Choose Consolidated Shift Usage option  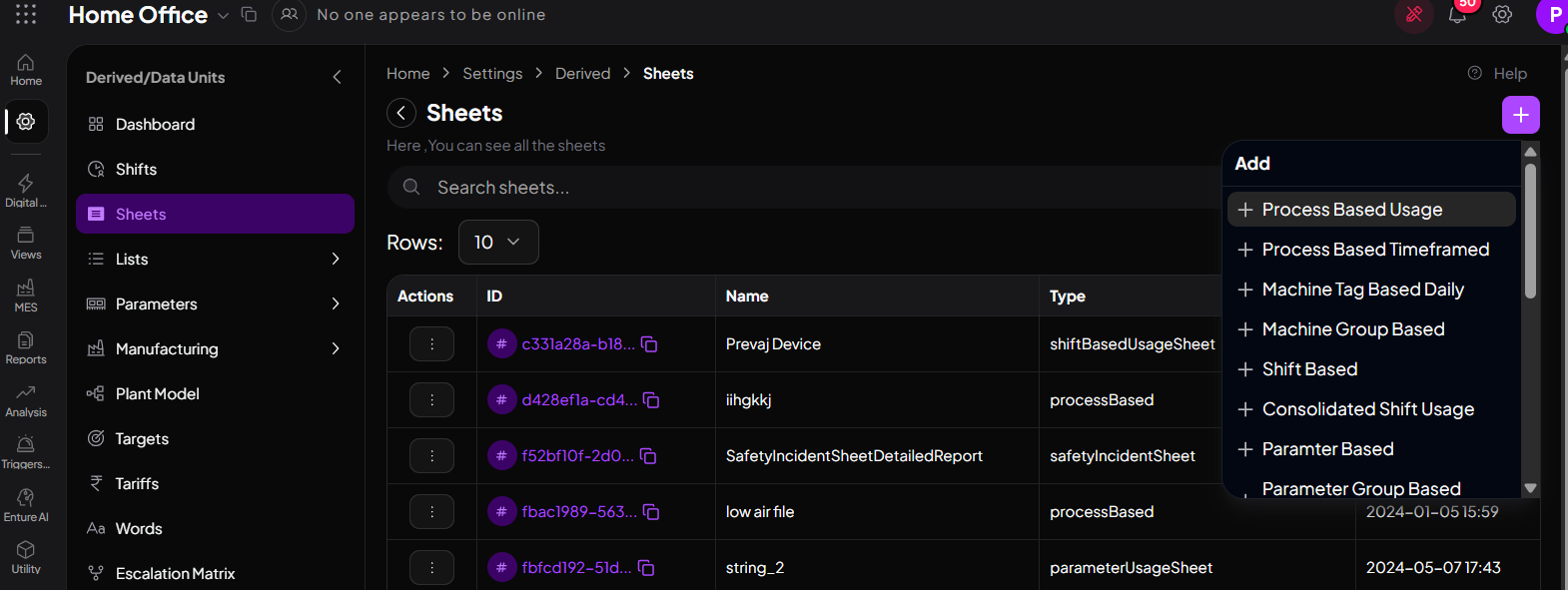pos(1371,409)
